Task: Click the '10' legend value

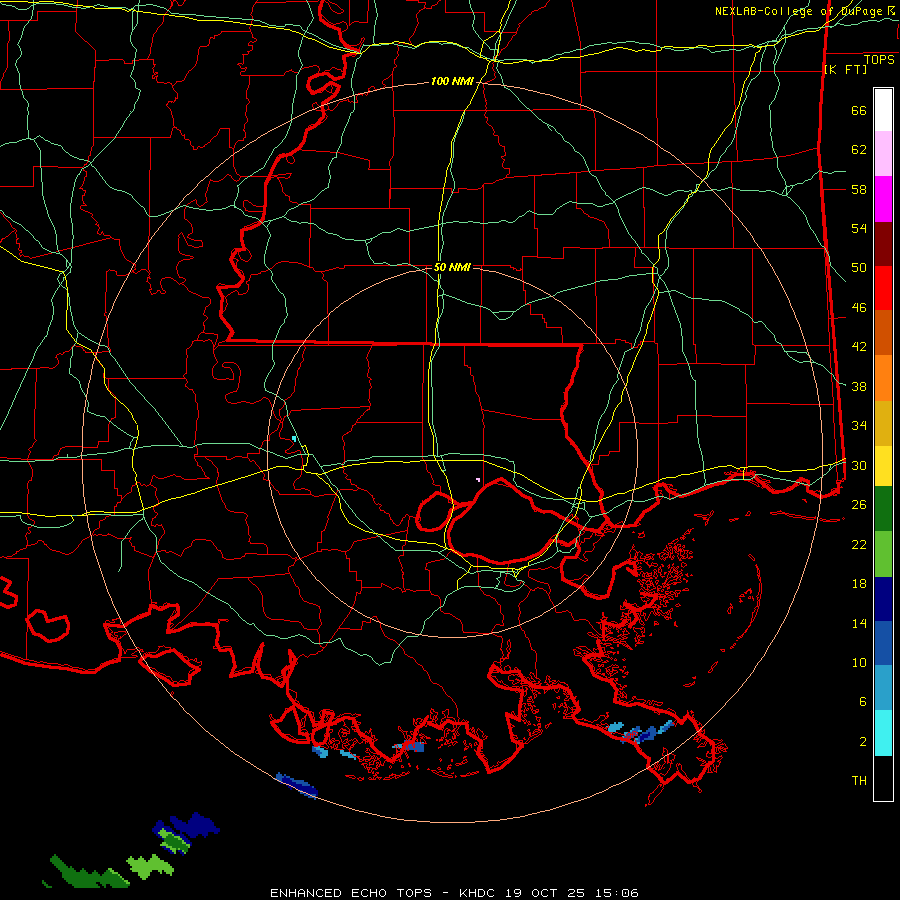Action: [x=859, y=662]
